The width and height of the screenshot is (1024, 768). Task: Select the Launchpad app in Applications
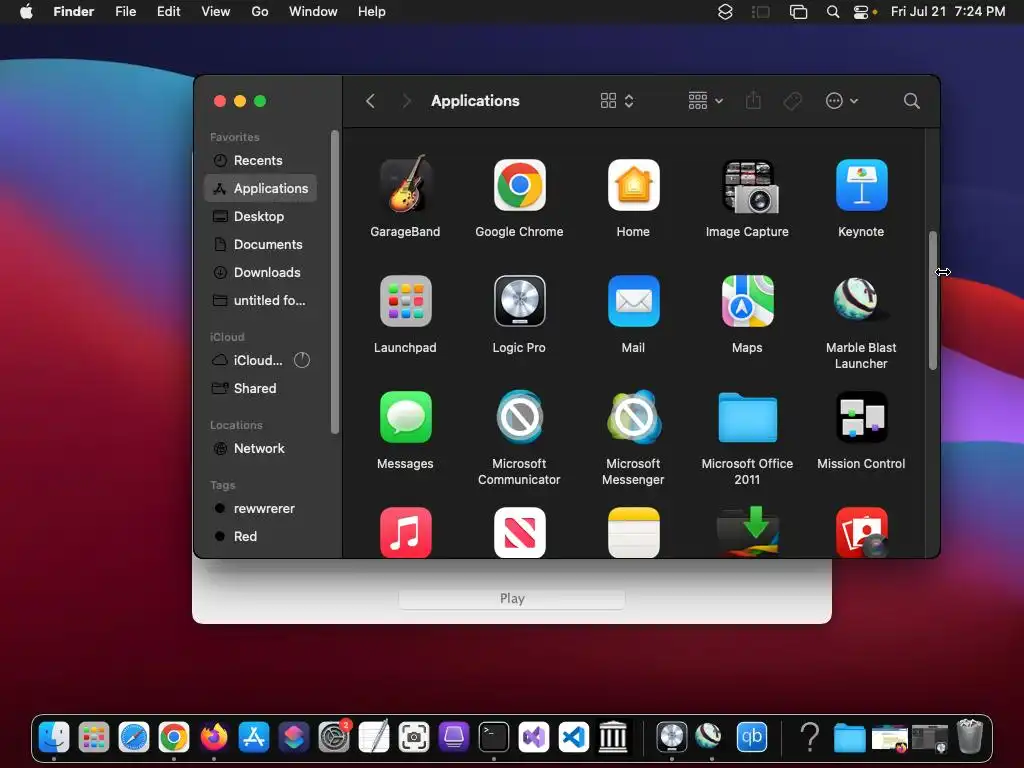[405, 301]
